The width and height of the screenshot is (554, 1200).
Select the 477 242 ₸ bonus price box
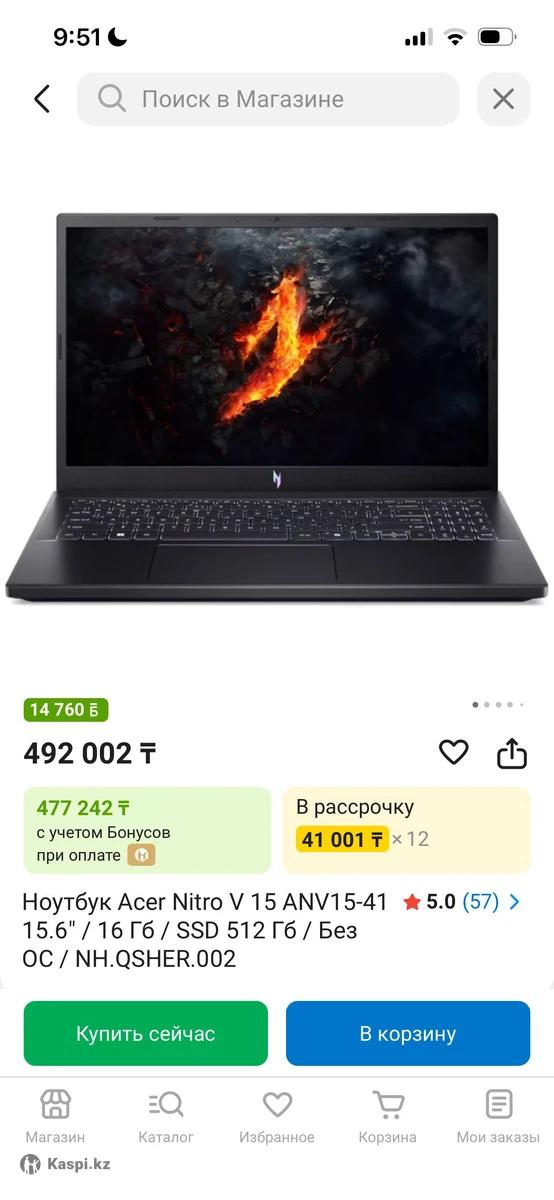pos(148,830)
